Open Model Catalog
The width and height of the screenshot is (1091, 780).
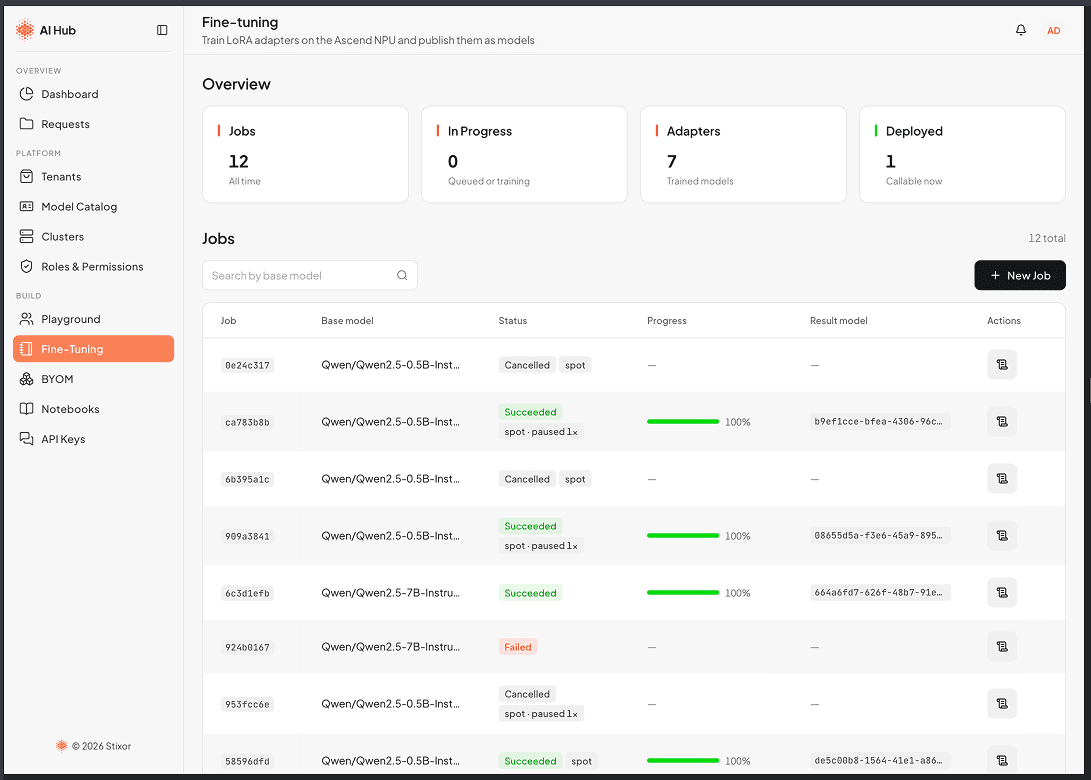[x=93, y=207]
